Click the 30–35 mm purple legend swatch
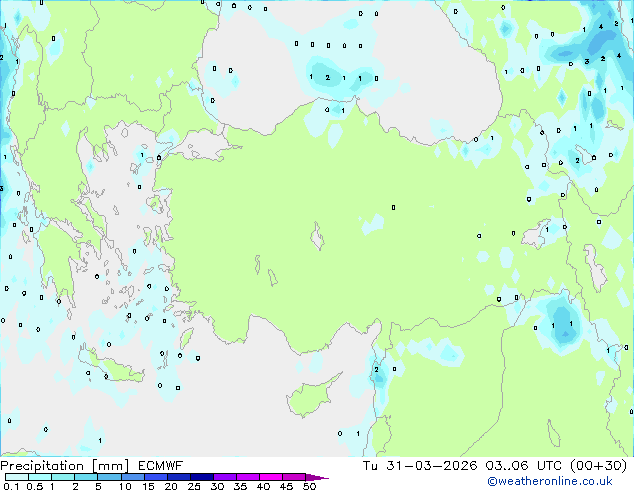The width and height of the screenshot is (634, 490). pos(225,477)
